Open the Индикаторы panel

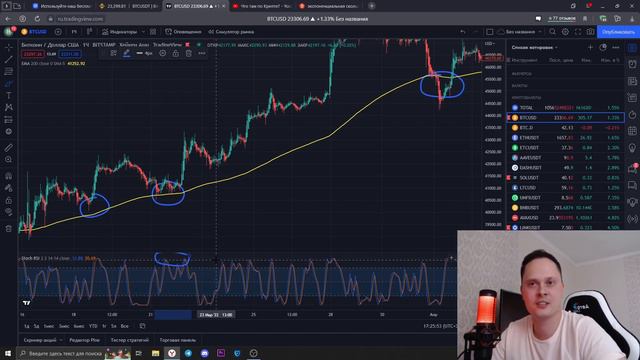(120, 32)
